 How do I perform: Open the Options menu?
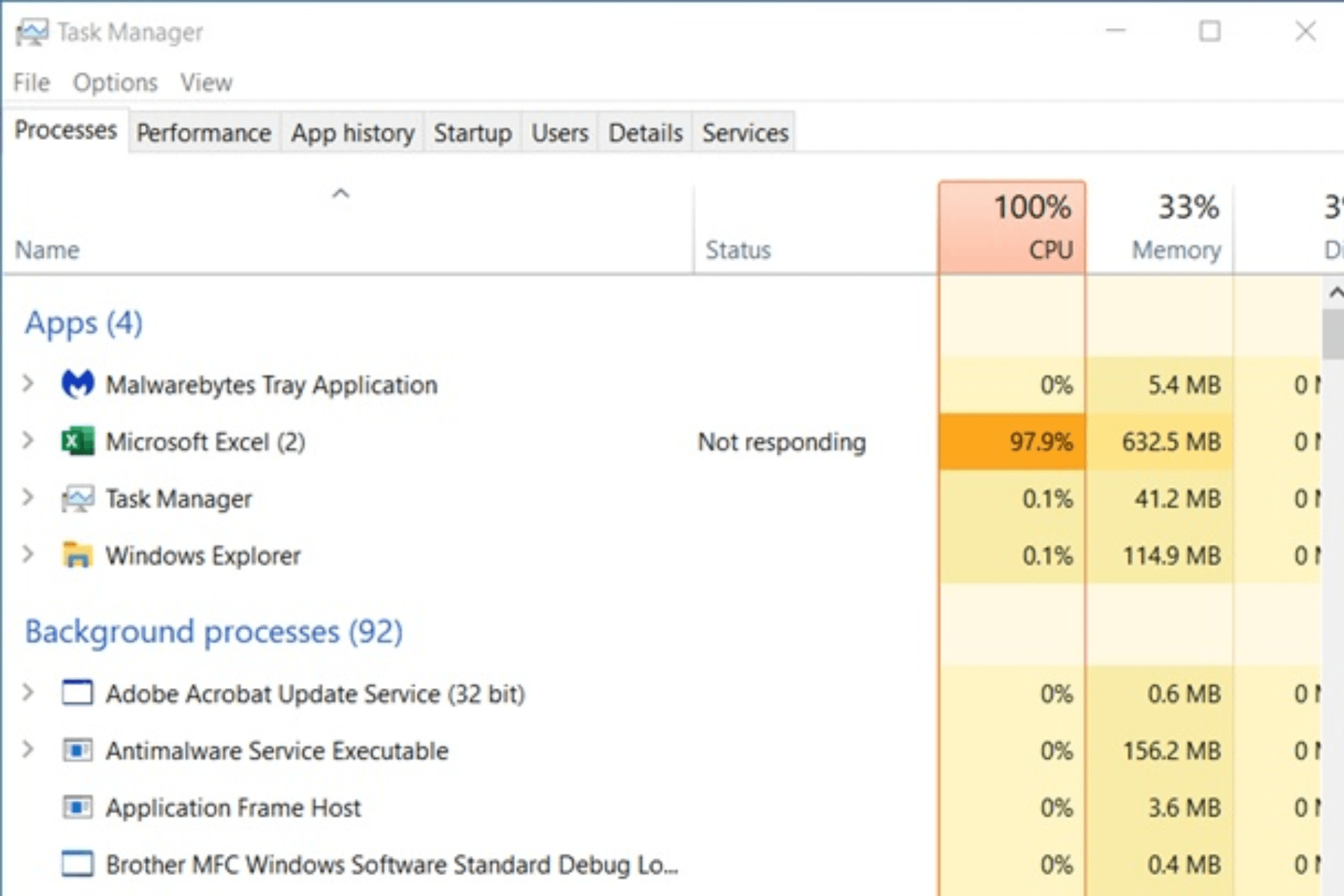point(115,82)
